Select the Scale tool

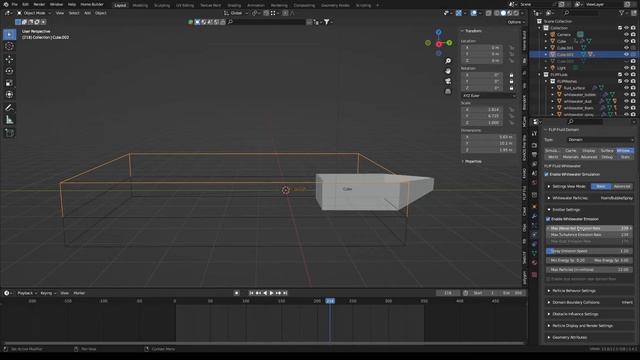click(9, 83)
